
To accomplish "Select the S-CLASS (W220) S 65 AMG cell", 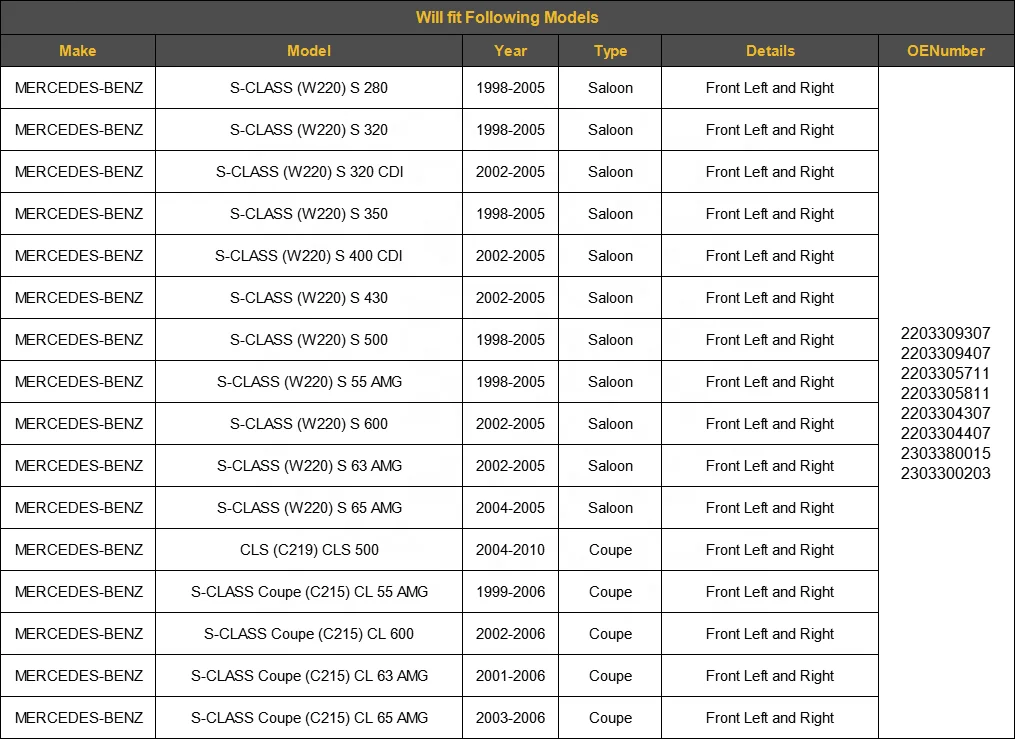I will tap(309, 508).
